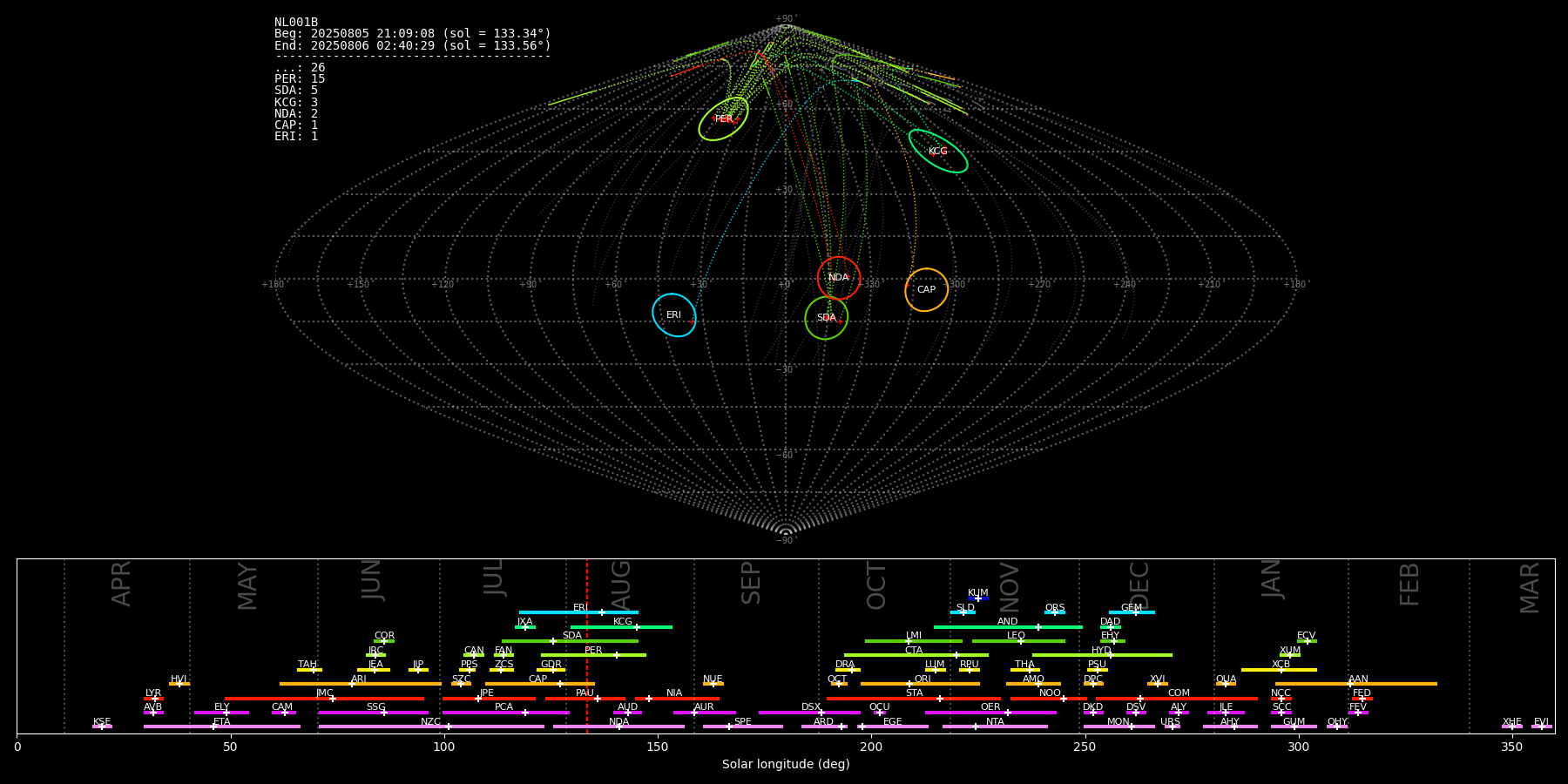Screen dimensions: 1568x784
Task: Click the COM shower bar in the timeline
Action: coord(1179,698)
